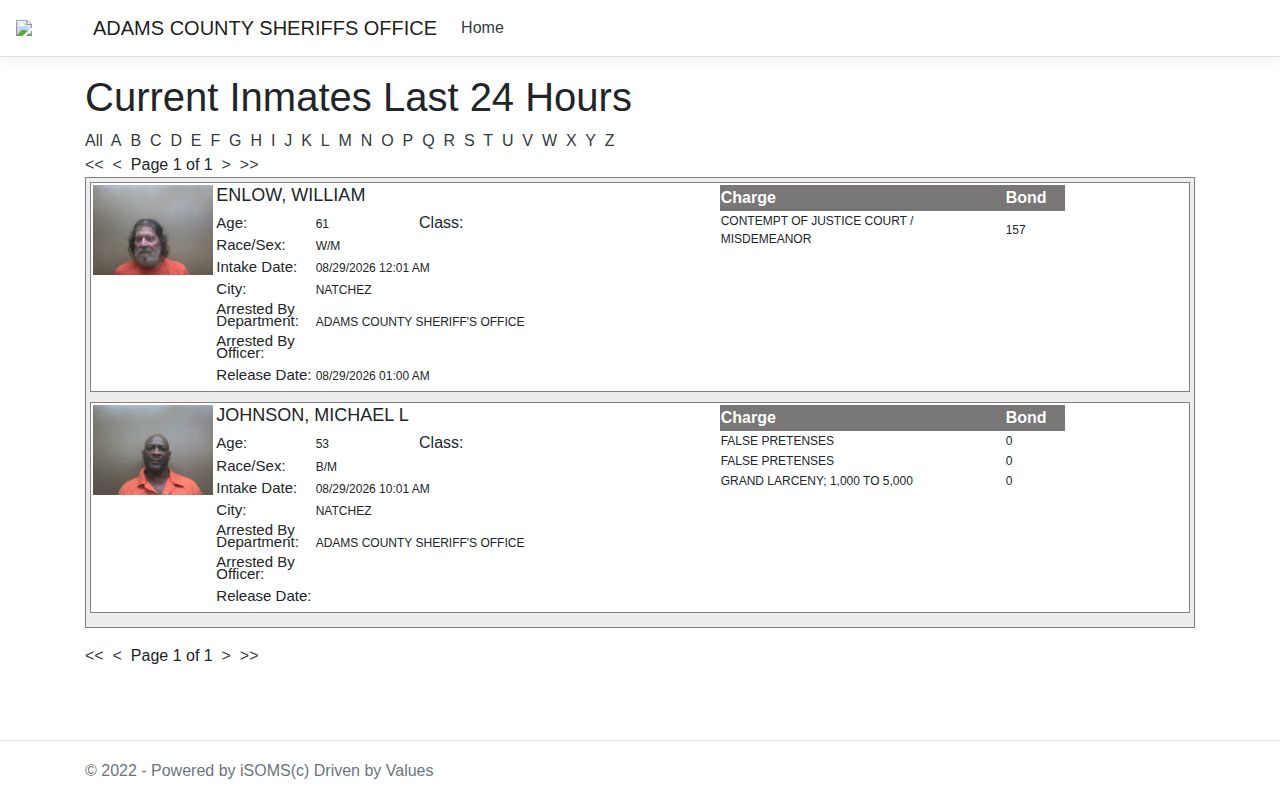The height and width of the screenshot is (800, 1280).
Task: Click race/sex value B/M
Action: [x=326, y=467]
